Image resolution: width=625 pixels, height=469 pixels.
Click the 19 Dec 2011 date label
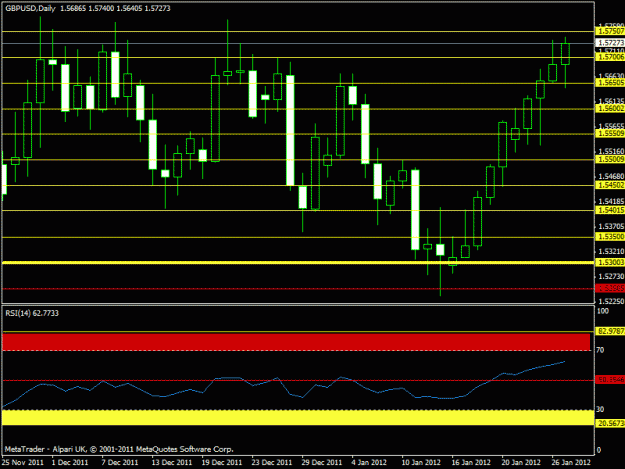click(x=222, y=463)
